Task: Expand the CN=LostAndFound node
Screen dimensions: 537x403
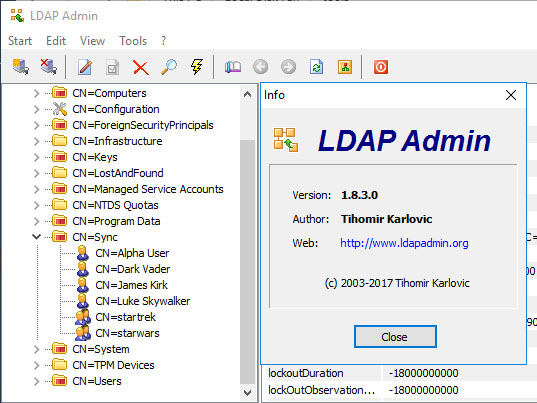Action: click(x=37, y=173)
